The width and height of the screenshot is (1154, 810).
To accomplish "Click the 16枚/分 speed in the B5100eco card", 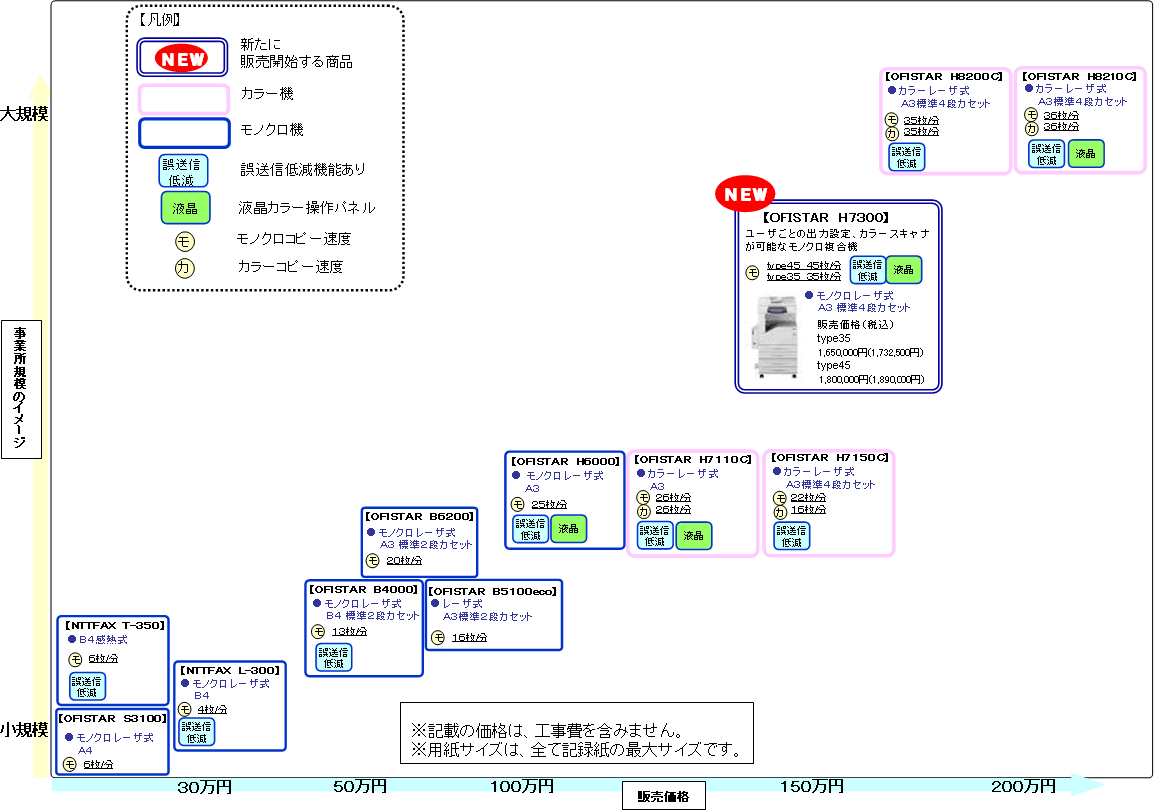I will click(x=470, y=637).
